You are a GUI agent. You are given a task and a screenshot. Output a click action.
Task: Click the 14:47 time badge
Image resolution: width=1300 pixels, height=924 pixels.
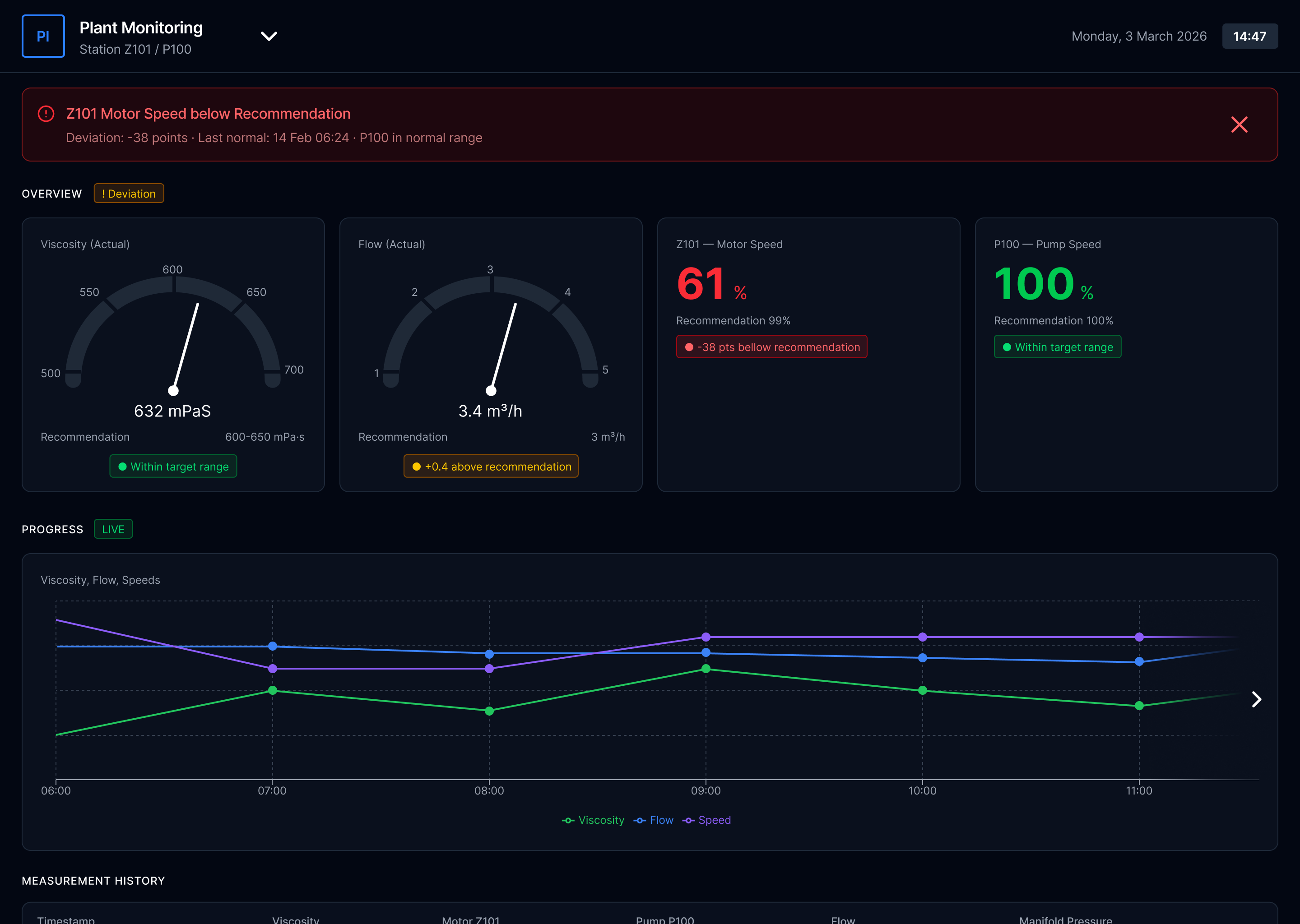coord(1249,37)
